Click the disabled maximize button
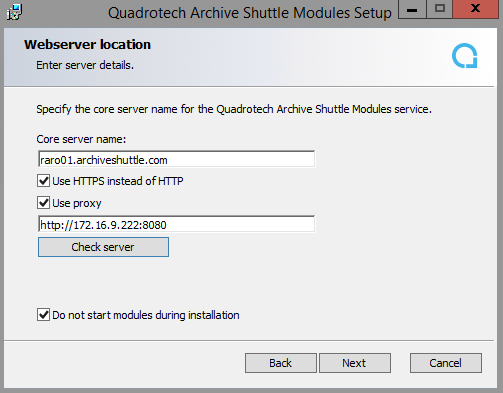The image size is (503, 393). tap(440, 9)
